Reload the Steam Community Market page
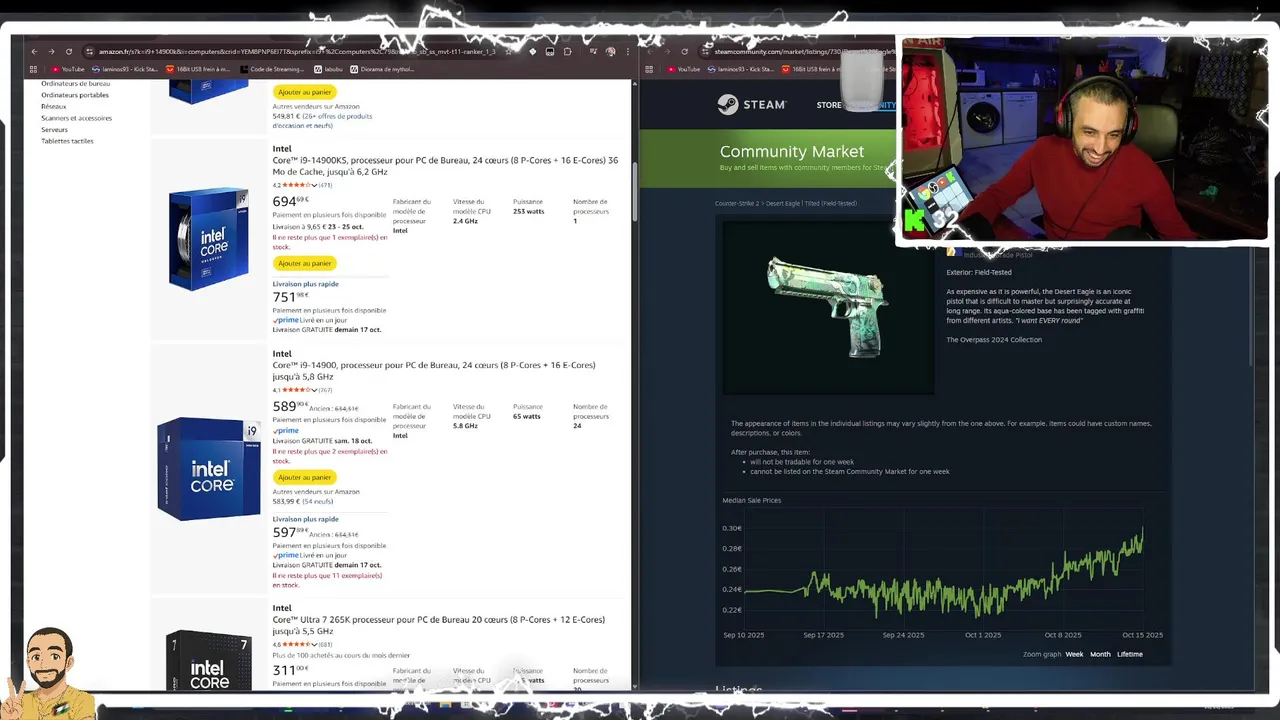Image resolution: width=1280 pixels, height=720 pixels. point(684,51)
